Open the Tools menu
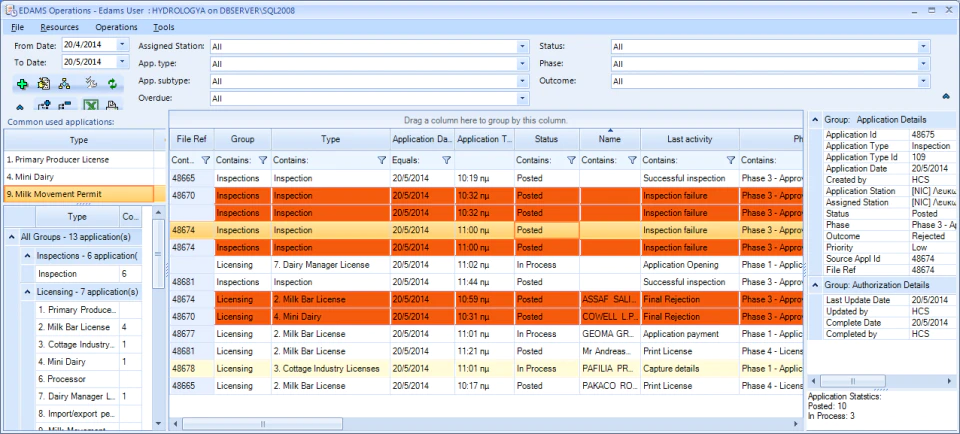The image size is (960, 434). click(163, 27)
